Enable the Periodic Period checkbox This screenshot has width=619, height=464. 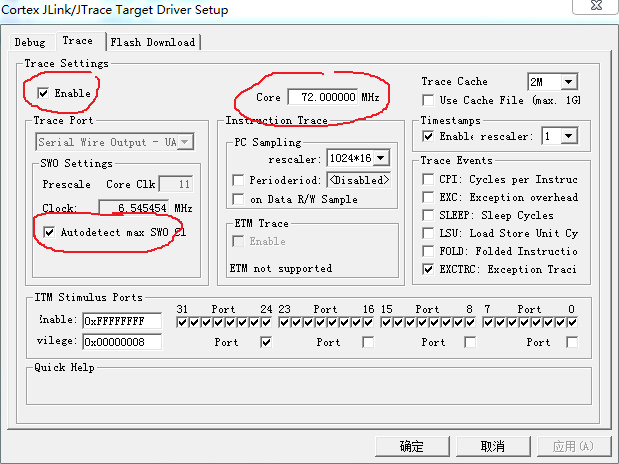(x=238, y=180)
